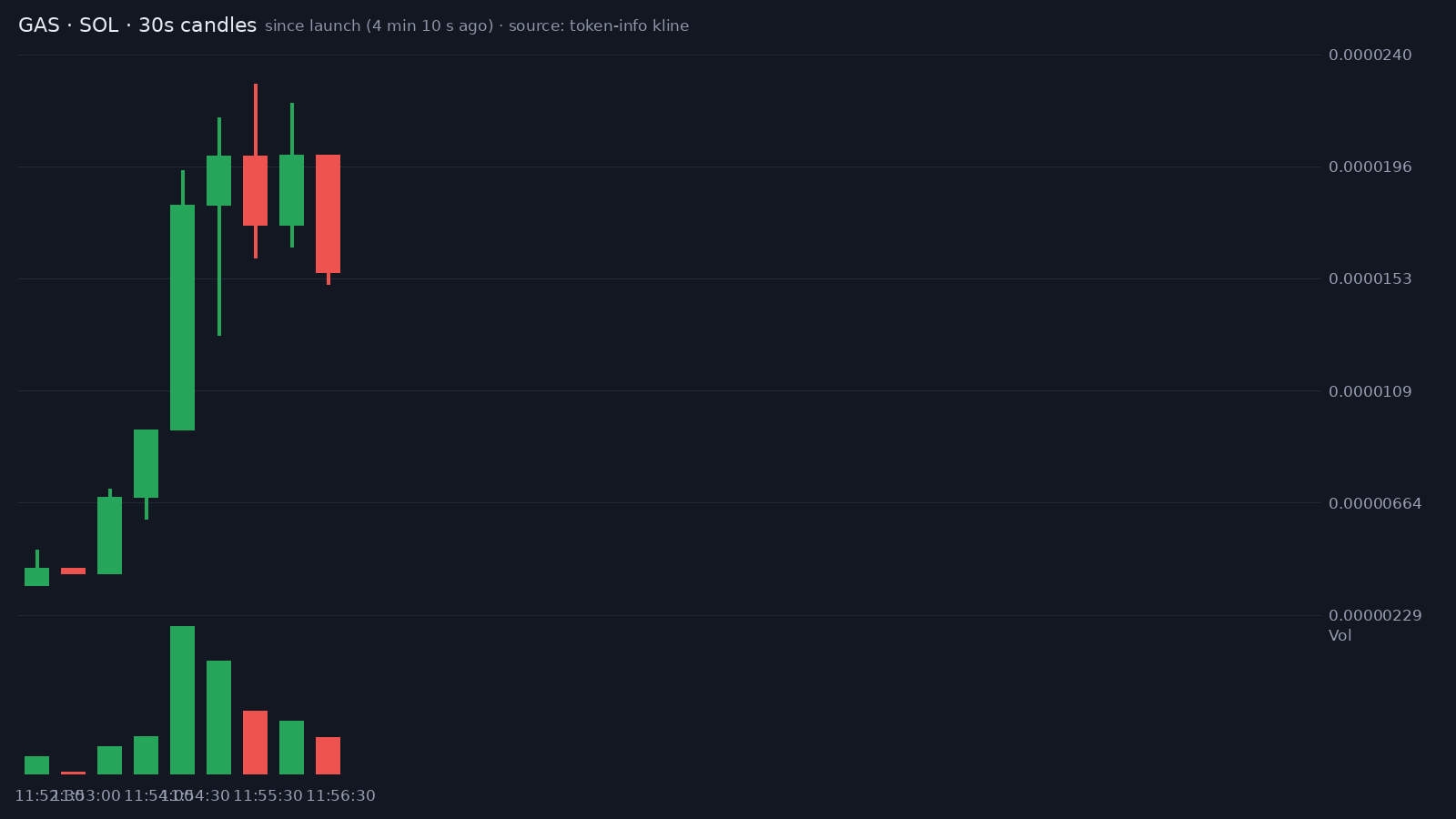Screen dimensions: 1456x819
Task: Select the last red volume bar
Action: click(328, 755)
